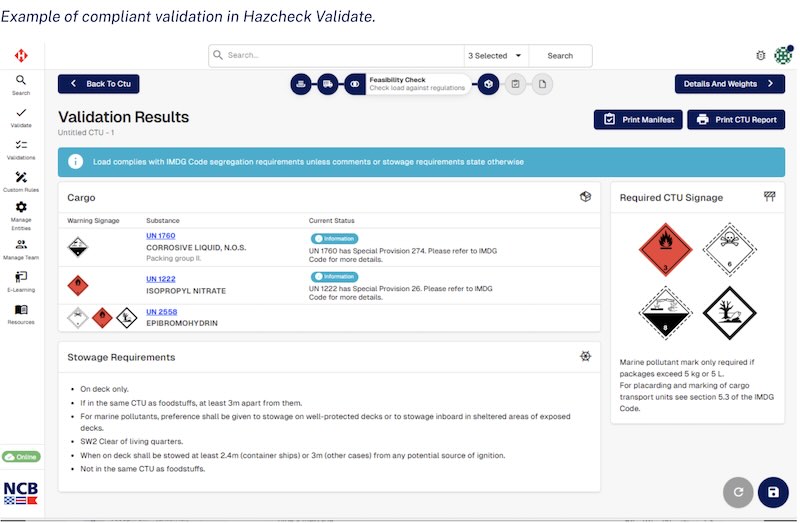Screen dimensions: 800x523
Task: Click the Online status badge
Action: coord(21,456)
